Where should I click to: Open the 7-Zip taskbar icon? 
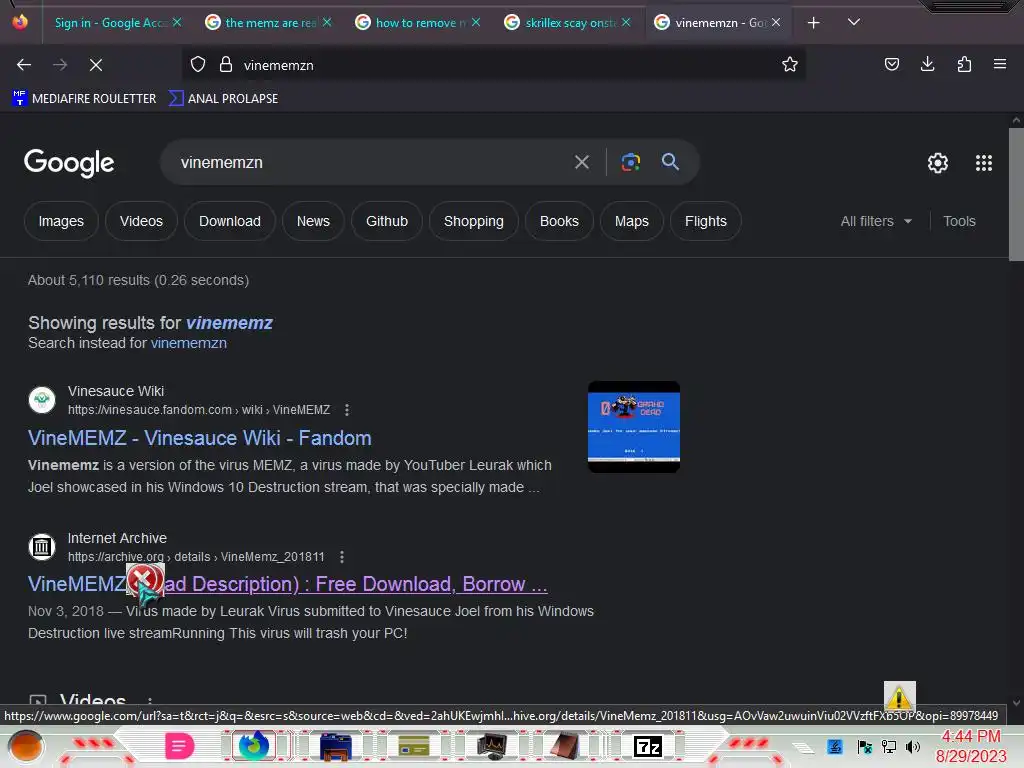point(648,746)
